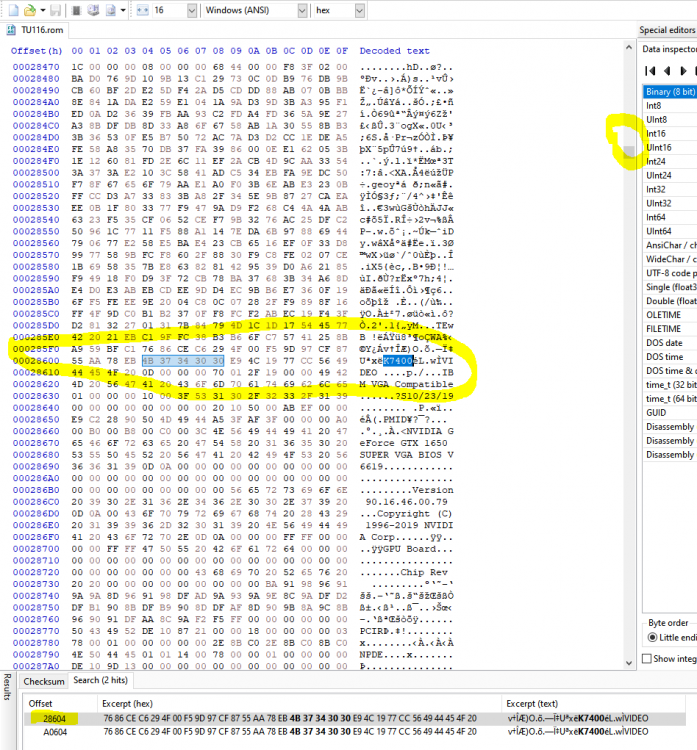Click the Offset(h) header in hex view
697x750 pixels.
click(36, 51)
